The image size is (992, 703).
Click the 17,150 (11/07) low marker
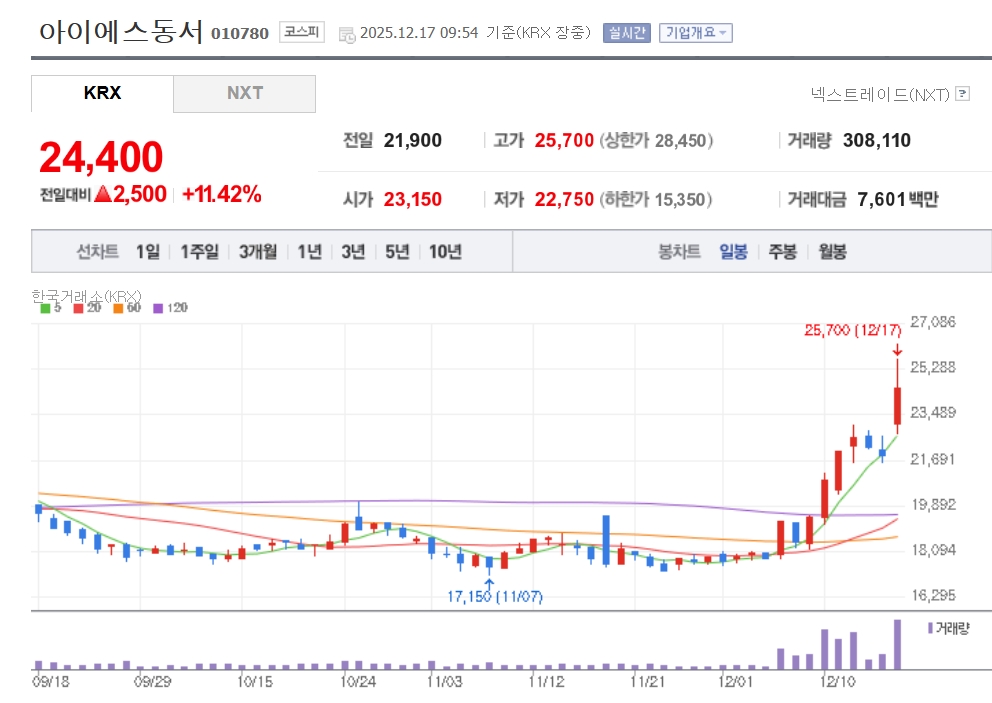point(495,596)
